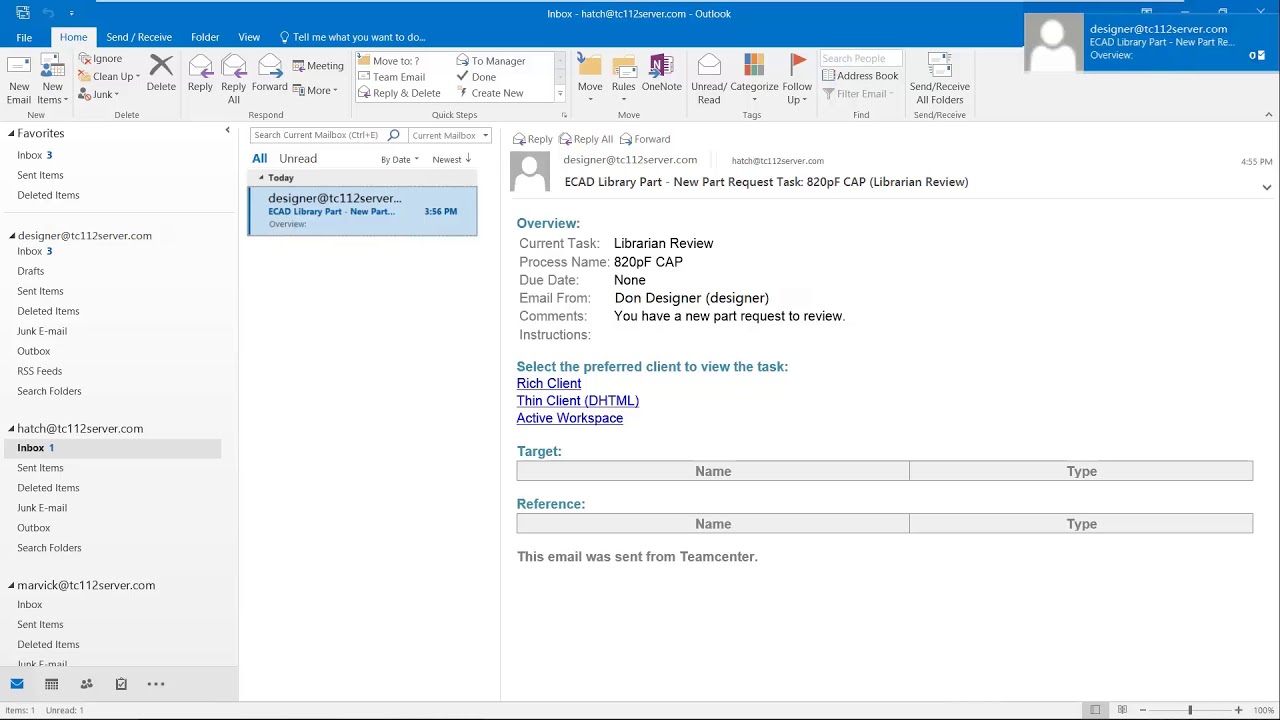The height and width of the screenshot is (720, 1280).
Task: Expand the message header chevron
Action: 1266,188
